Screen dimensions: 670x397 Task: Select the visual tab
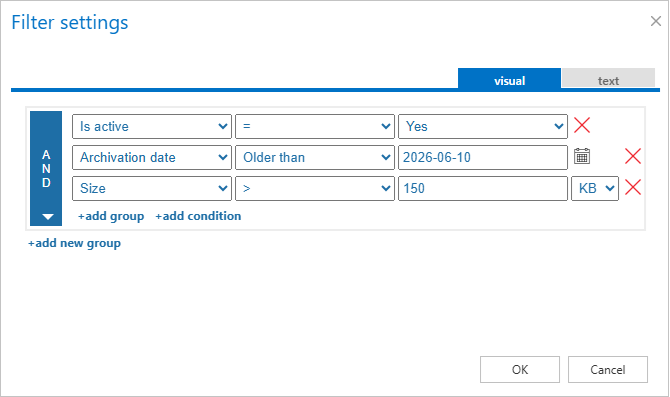(509, 79)
